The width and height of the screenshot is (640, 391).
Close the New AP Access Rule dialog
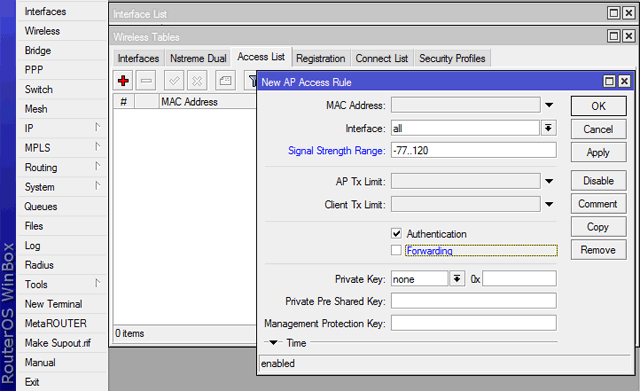(x=624, y=81)
